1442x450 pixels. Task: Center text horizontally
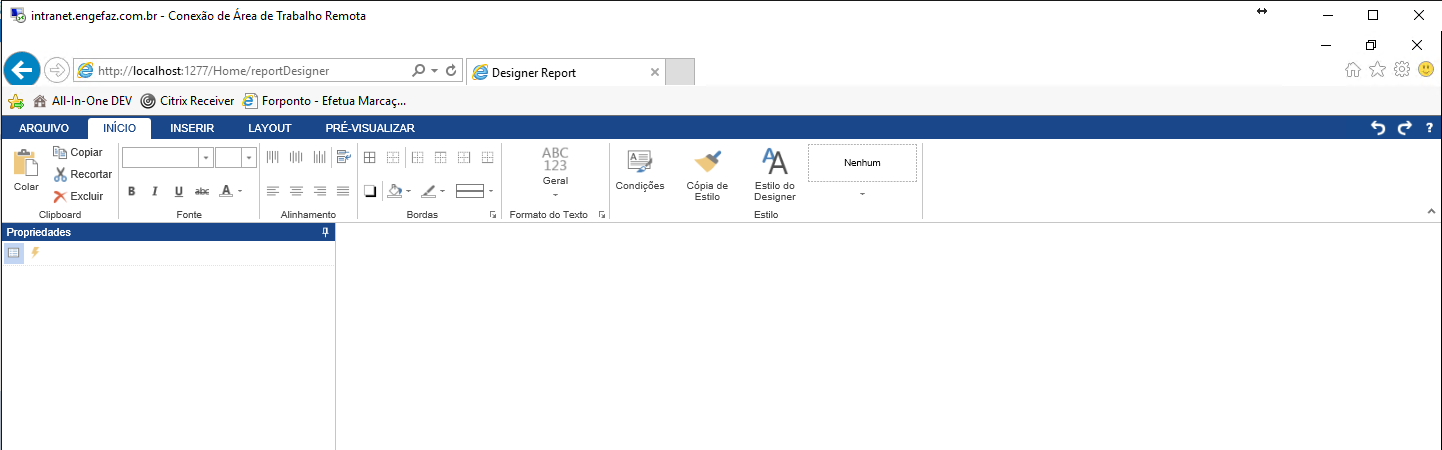(296, 191)
